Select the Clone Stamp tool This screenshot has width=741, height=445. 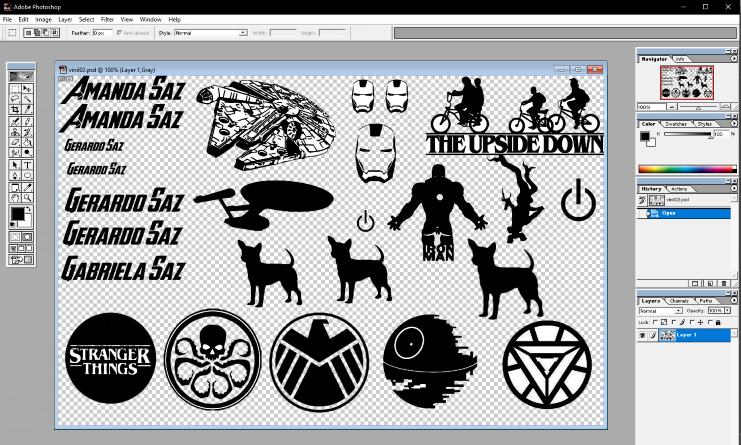15,132
